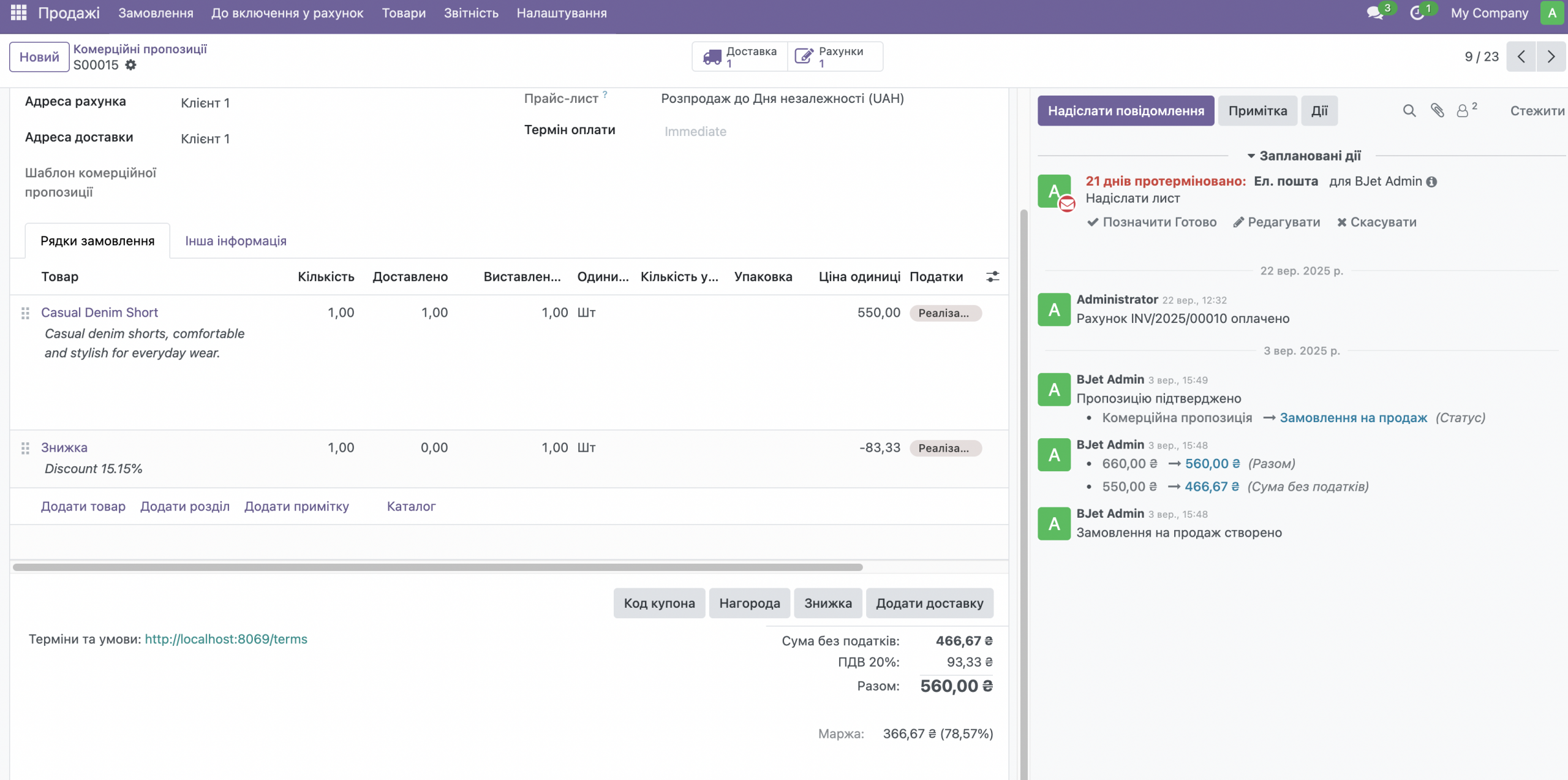1568x780 pixels.
Task: Click the Стежити follow toggle
Action: (1537, 111)
